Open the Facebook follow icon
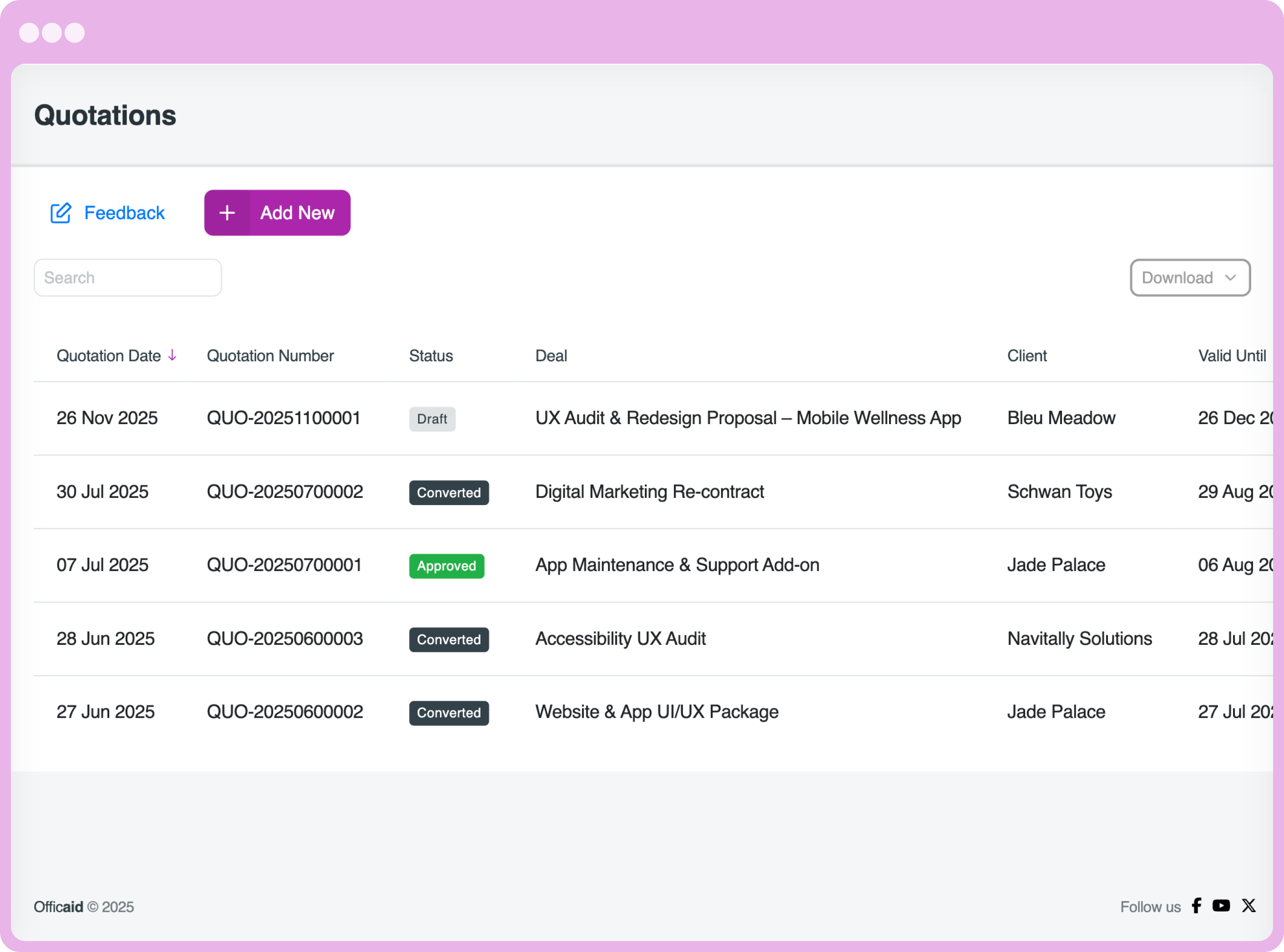1284x952 pixels. [1197, 906]
